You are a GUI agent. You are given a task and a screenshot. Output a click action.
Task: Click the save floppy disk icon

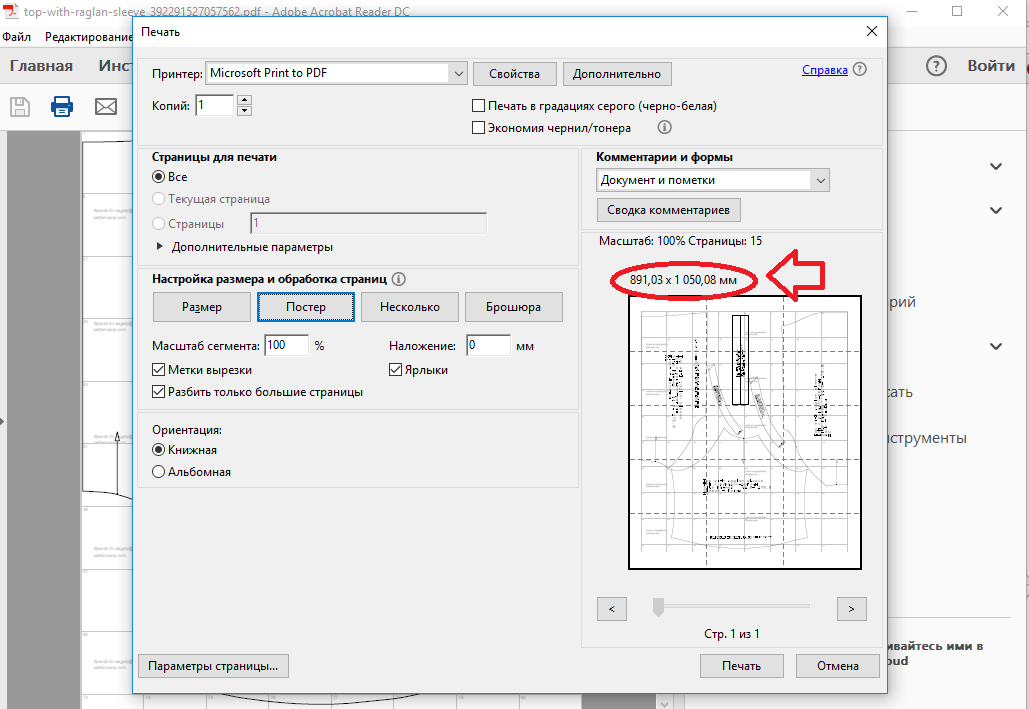point(20,106)
